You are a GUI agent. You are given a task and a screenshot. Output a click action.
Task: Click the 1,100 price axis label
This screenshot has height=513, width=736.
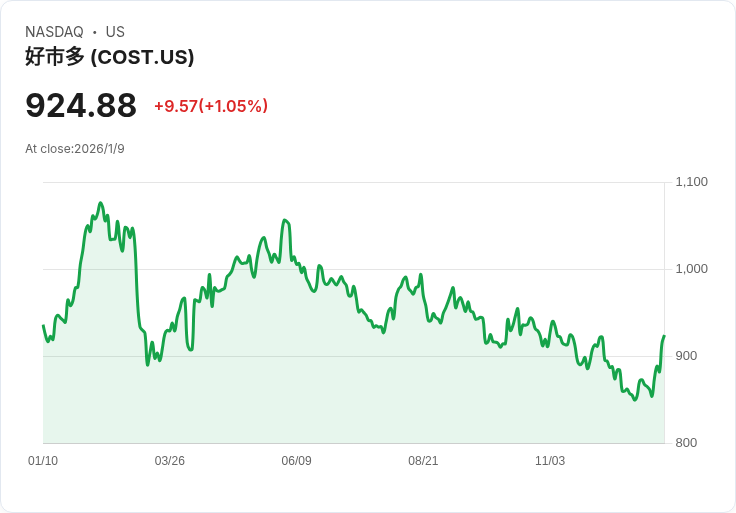pyautogui.click(x=691, y=182)
